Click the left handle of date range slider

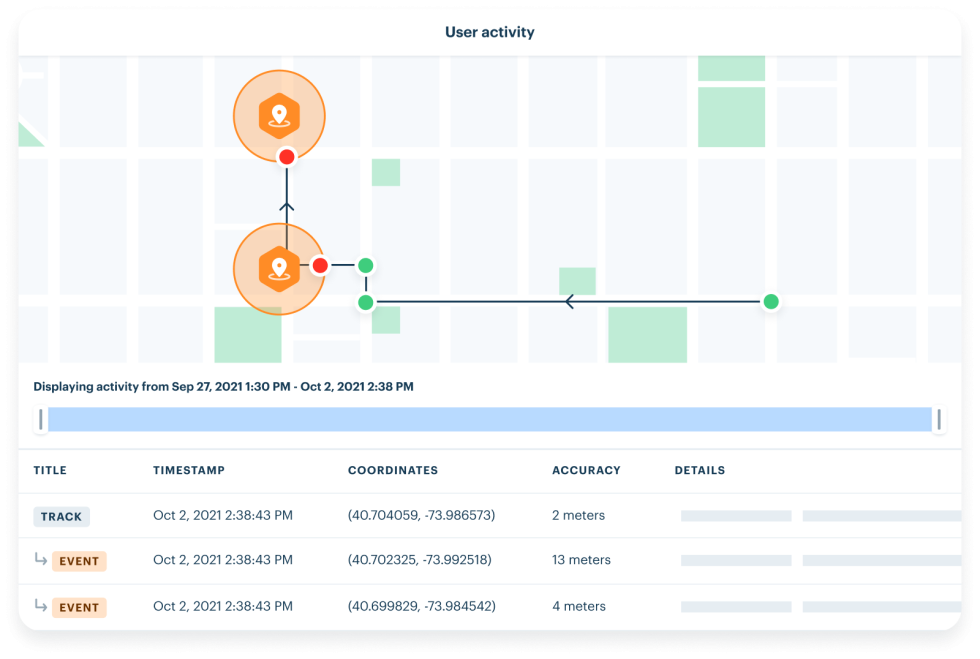40,419
